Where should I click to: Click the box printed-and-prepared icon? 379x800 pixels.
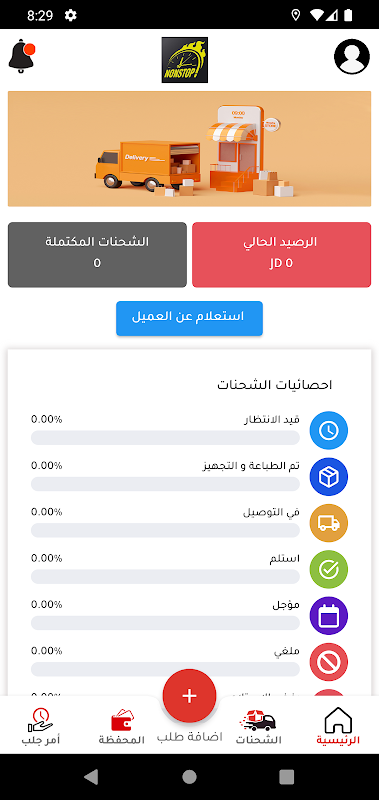click(329, 477)
